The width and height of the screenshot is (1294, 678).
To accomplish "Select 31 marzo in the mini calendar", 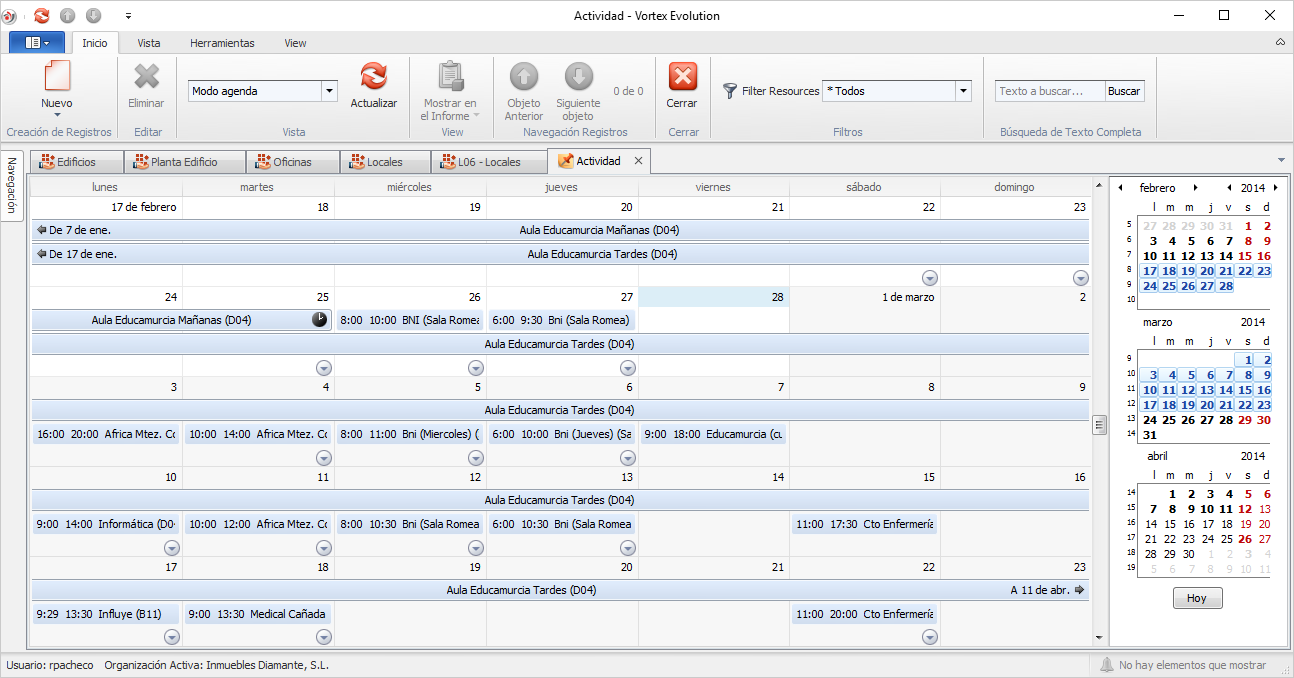I will (1150, 435).
